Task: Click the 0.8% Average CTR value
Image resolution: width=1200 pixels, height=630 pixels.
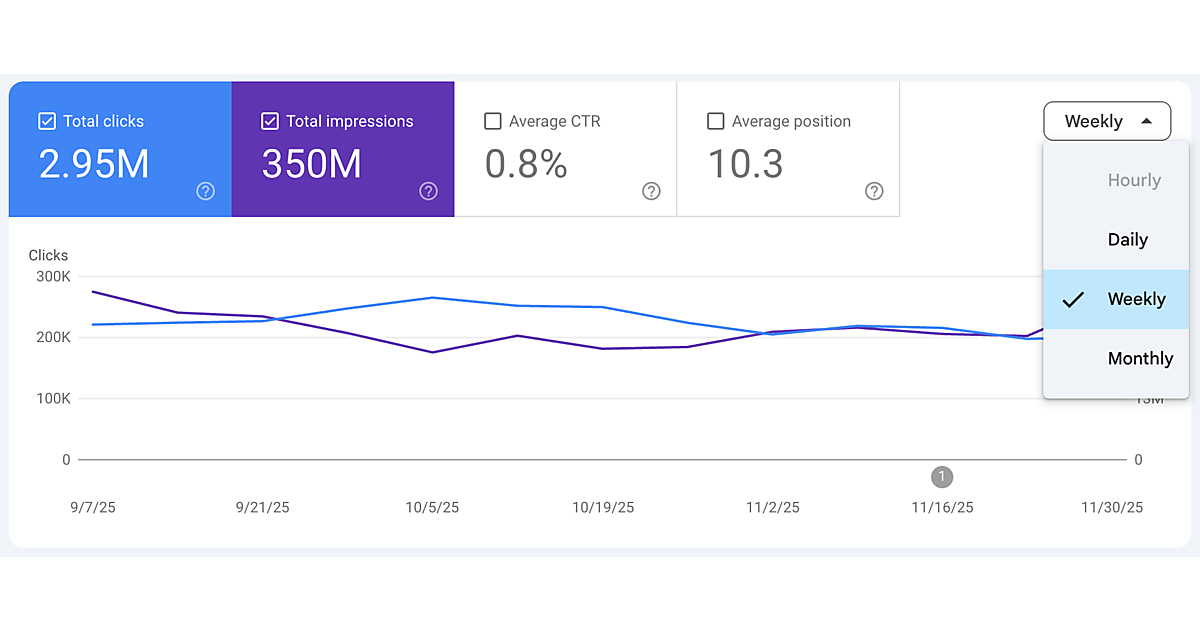Action: (x=526, y=164)
